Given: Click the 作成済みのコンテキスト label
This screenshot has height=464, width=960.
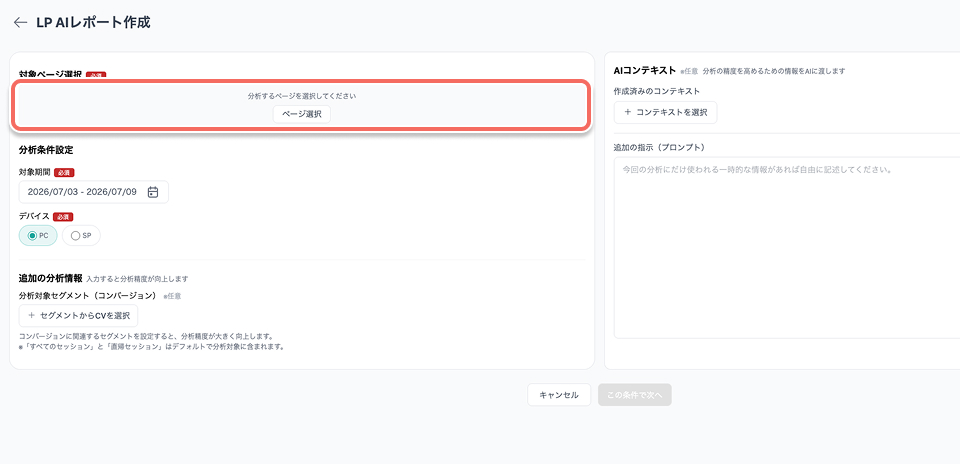Looking at the screenshot, I should (656, 91).
